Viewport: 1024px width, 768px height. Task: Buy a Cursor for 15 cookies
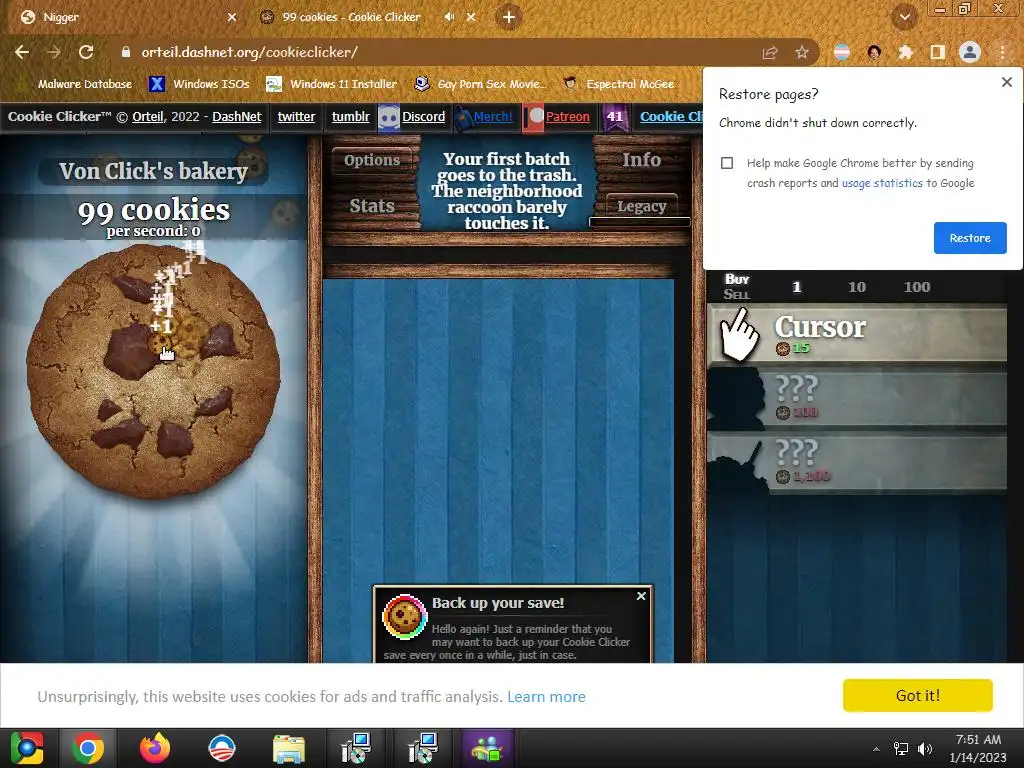[857, 334]
